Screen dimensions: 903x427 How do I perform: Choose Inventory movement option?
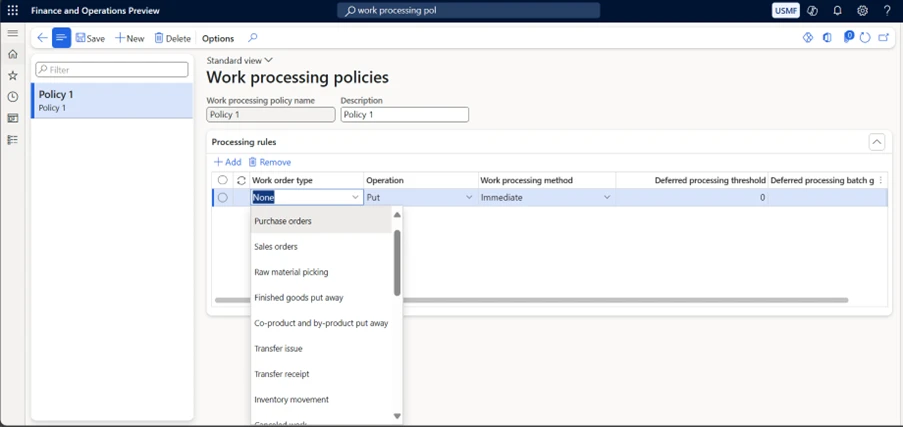tap(321, 399)
